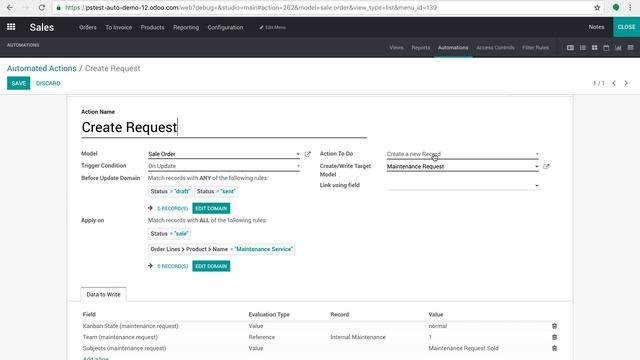Click the Add a line link
Screen dimensions: 640x360
96,358
